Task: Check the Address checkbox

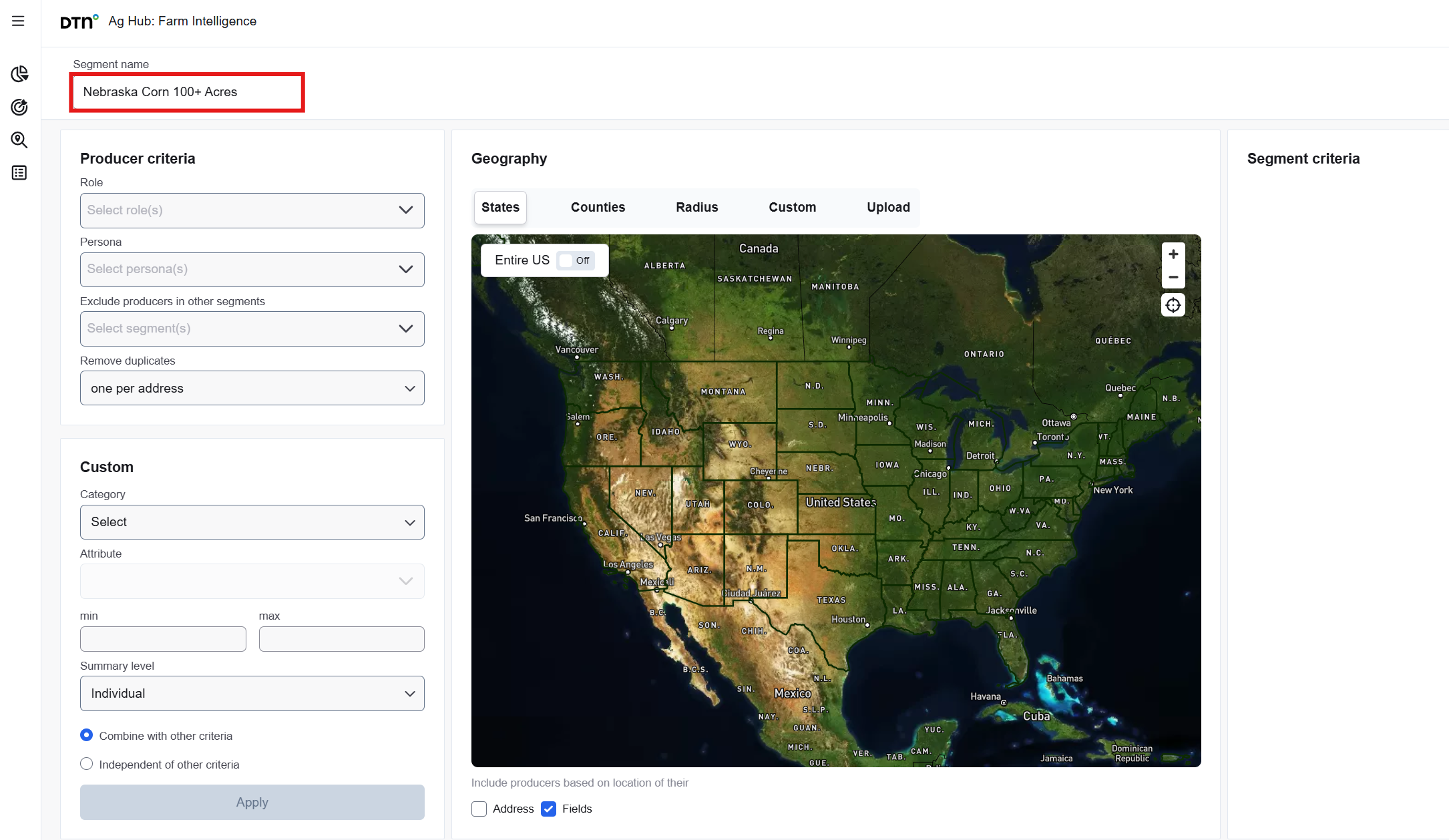Action: (479, 809)
